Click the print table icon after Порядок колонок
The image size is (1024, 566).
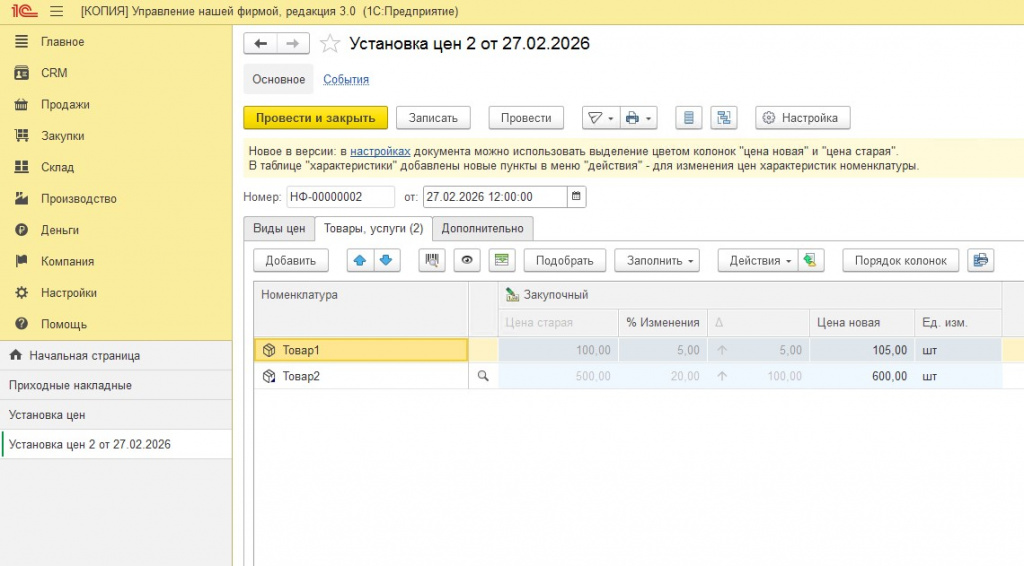point(980,260)
